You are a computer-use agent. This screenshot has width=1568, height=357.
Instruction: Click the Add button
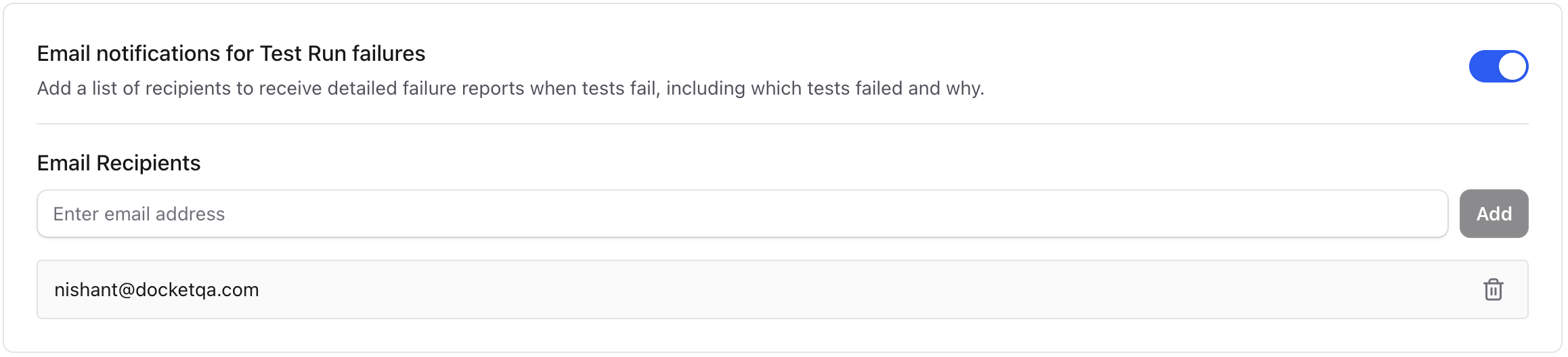(1494, 214)
